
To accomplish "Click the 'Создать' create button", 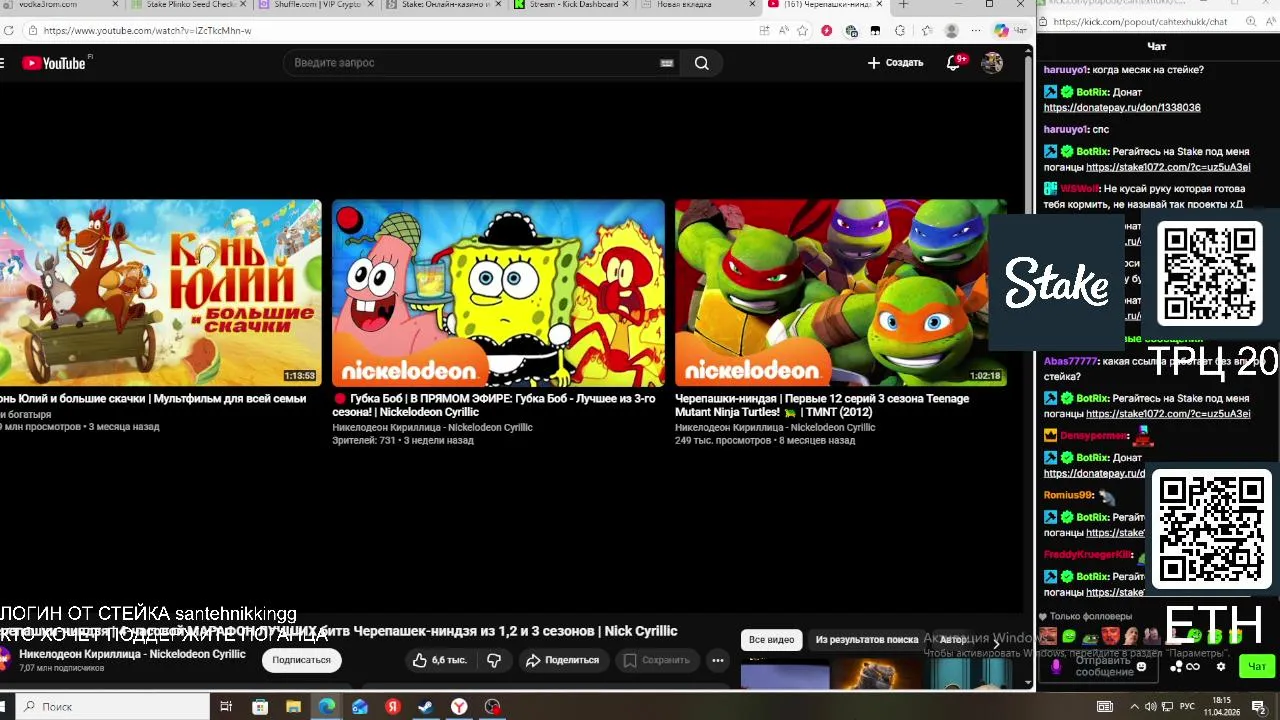I will pos(895,63).
